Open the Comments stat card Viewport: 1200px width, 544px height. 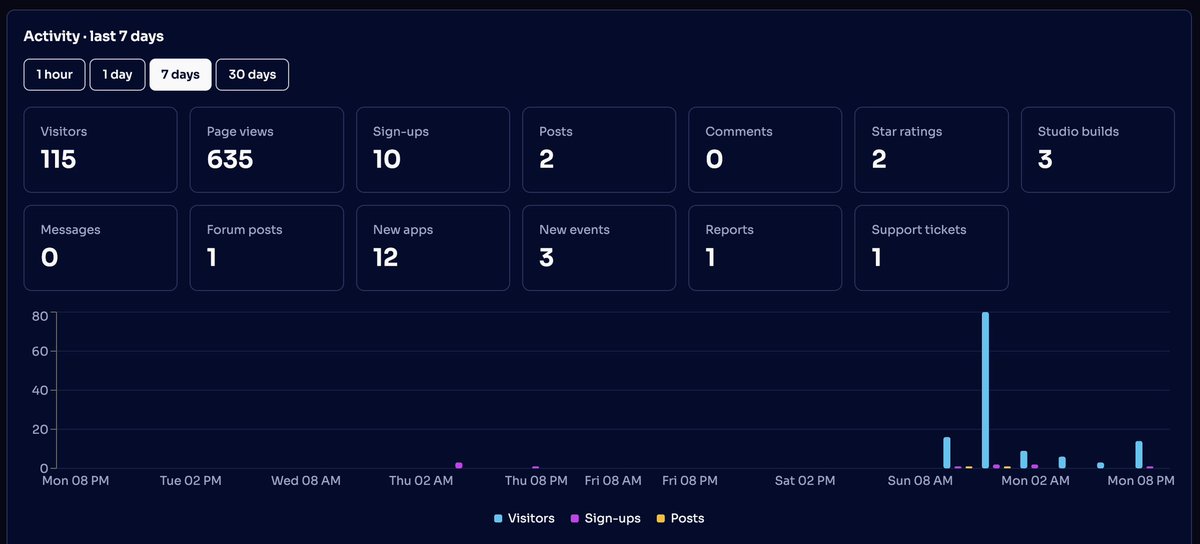(765, 149)
